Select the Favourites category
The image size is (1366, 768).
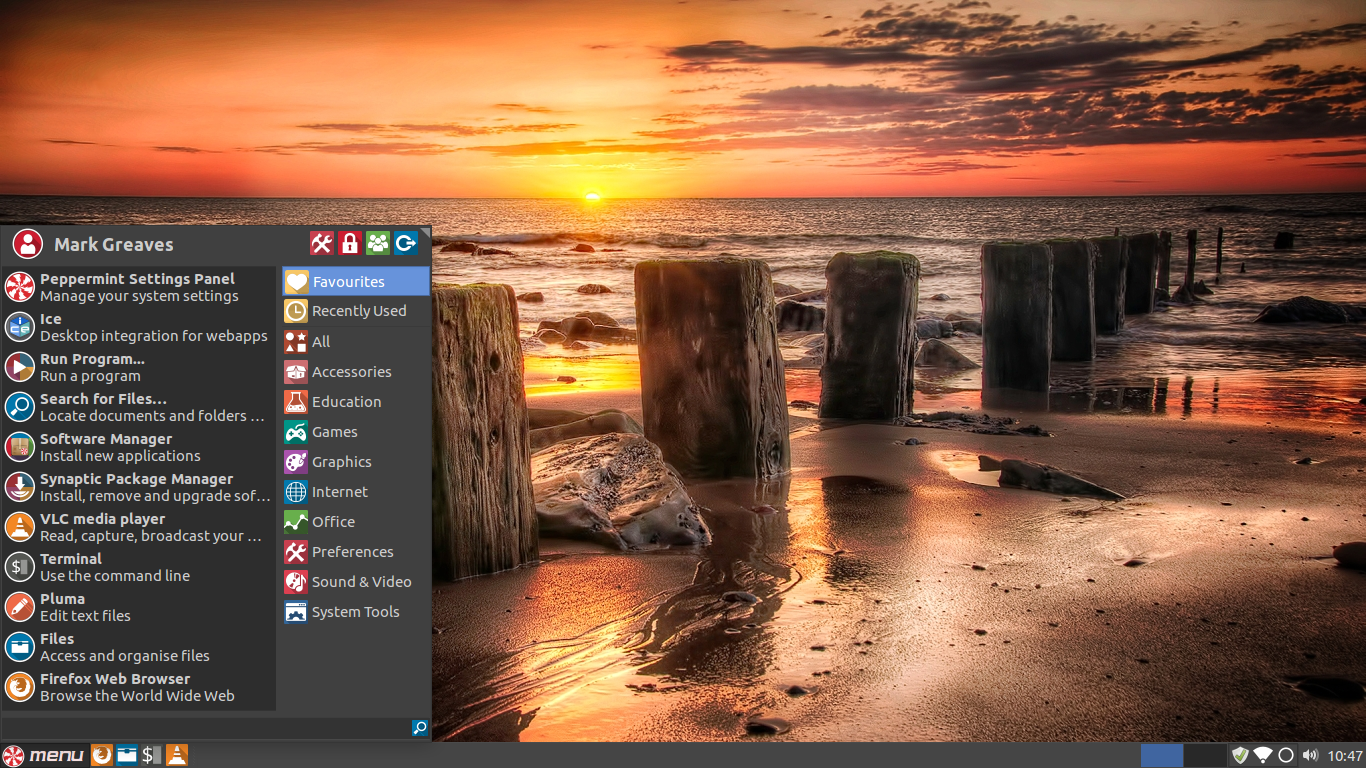[x=356, y=281]
